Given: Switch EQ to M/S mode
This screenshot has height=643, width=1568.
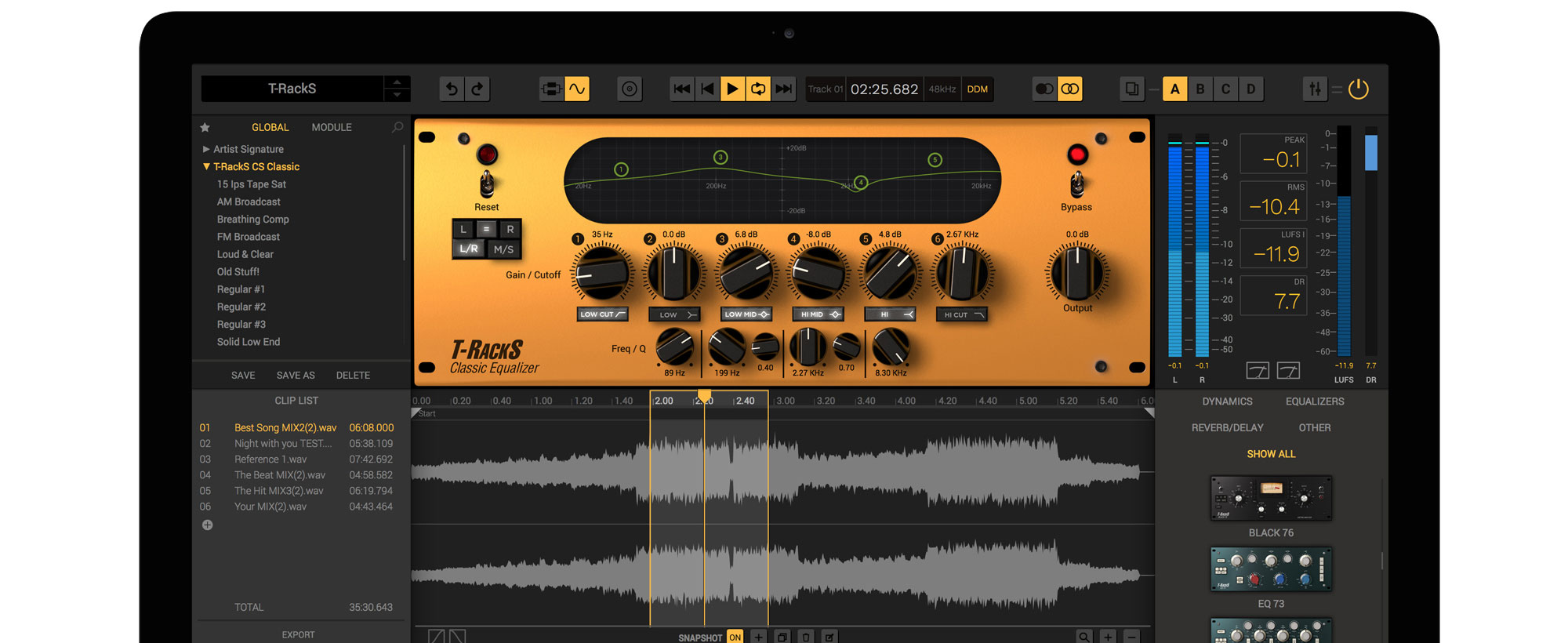Looking at the screenshot, I should click(x=503, y=249).
